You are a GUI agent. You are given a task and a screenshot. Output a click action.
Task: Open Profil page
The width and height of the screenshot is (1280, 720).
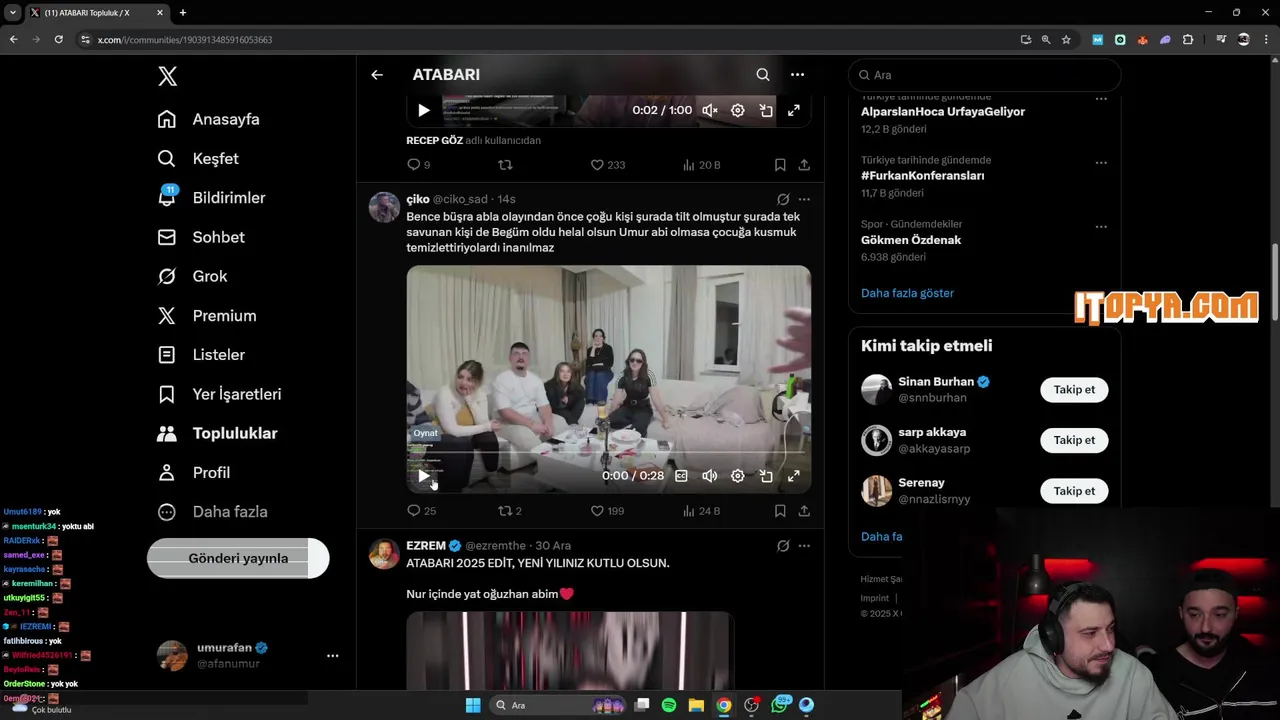pos(194,472)
